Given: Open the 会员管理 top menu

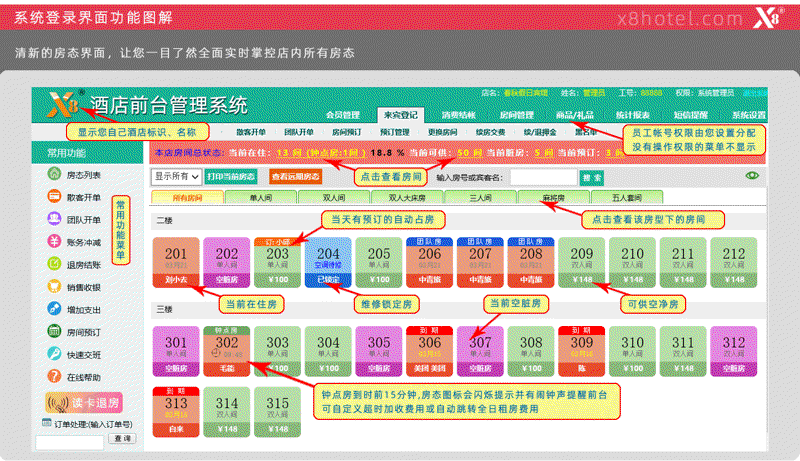Looking at the screenshot, I should click(x=343, y=115).
